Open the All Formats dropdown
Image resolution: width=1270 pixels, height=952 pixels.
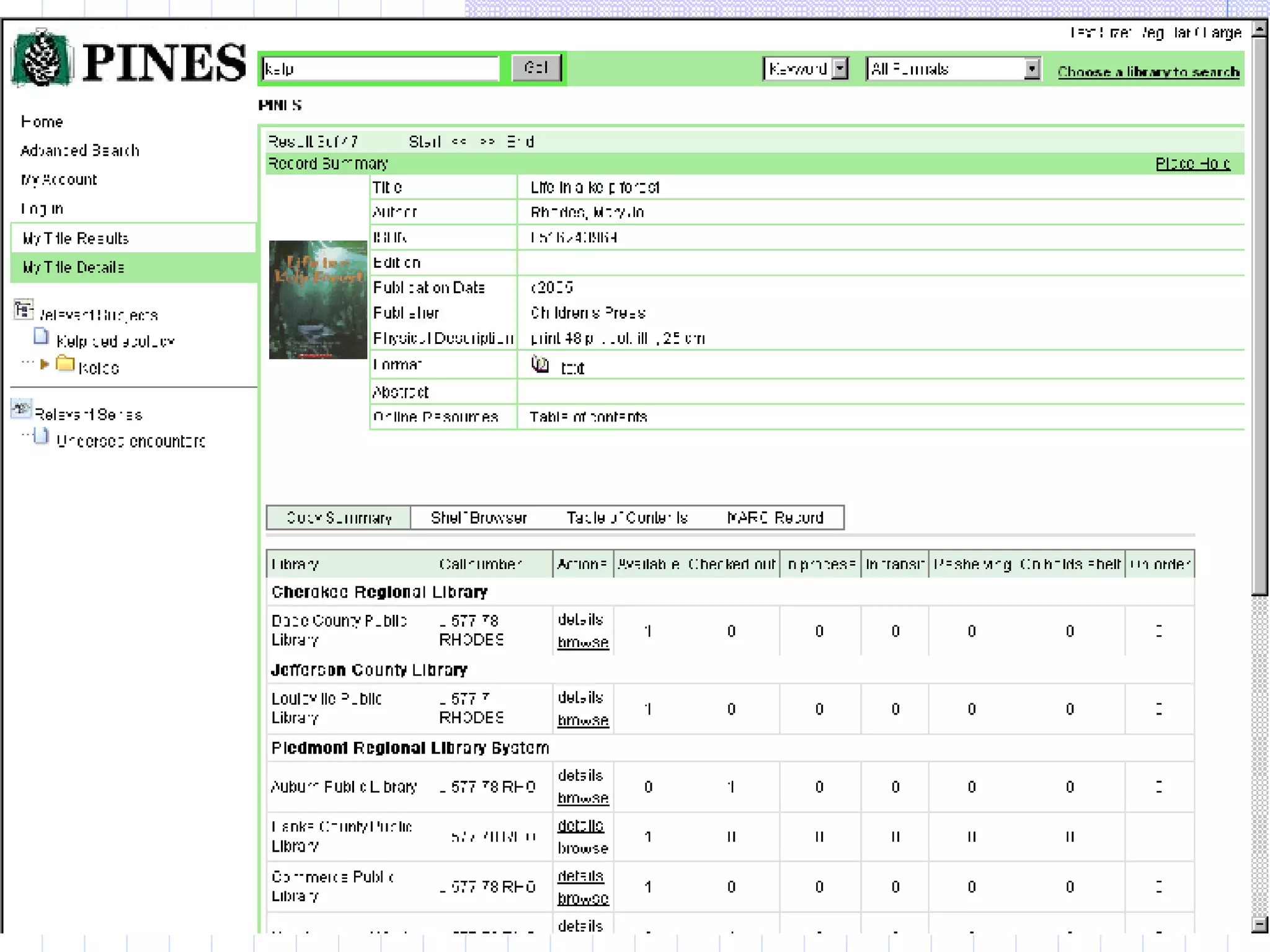point(1031,69)
